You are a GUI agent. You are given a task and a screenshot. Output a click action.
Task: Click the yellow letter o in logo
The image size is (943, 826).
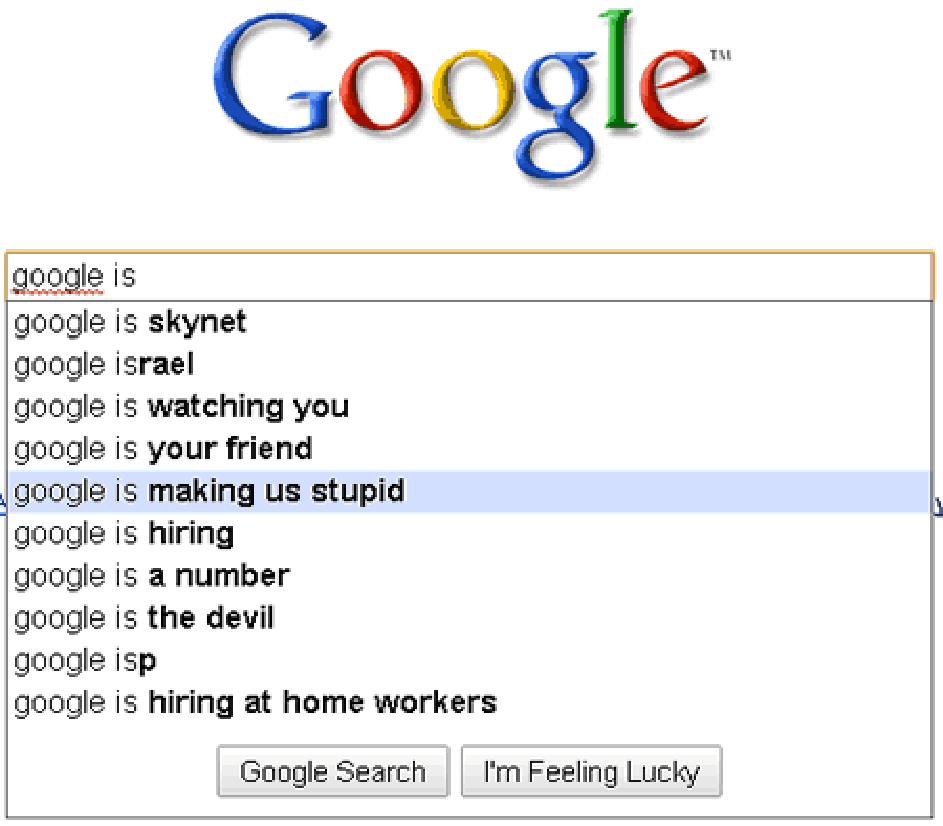click(475, 91)
